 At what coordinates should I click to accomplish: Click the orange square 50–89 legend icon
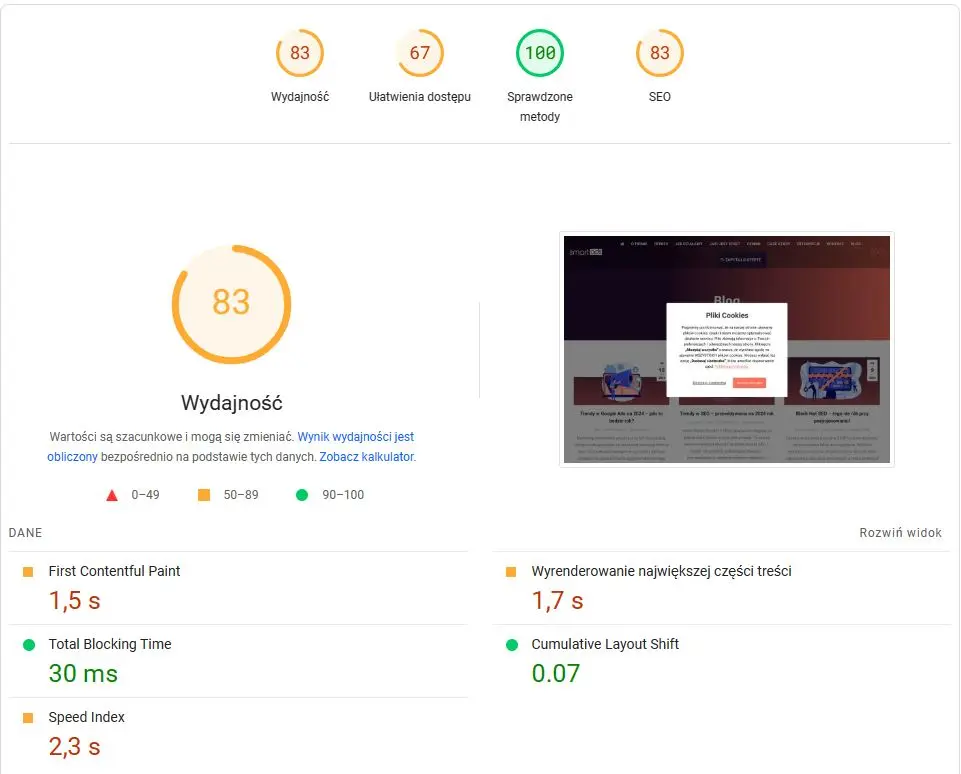coord(204,495)
